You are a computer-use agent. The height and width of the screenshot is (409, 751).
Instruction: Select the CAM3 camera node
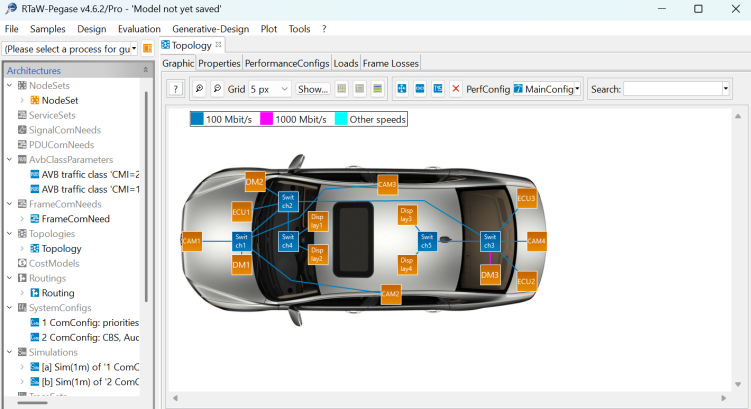(388, 185)
